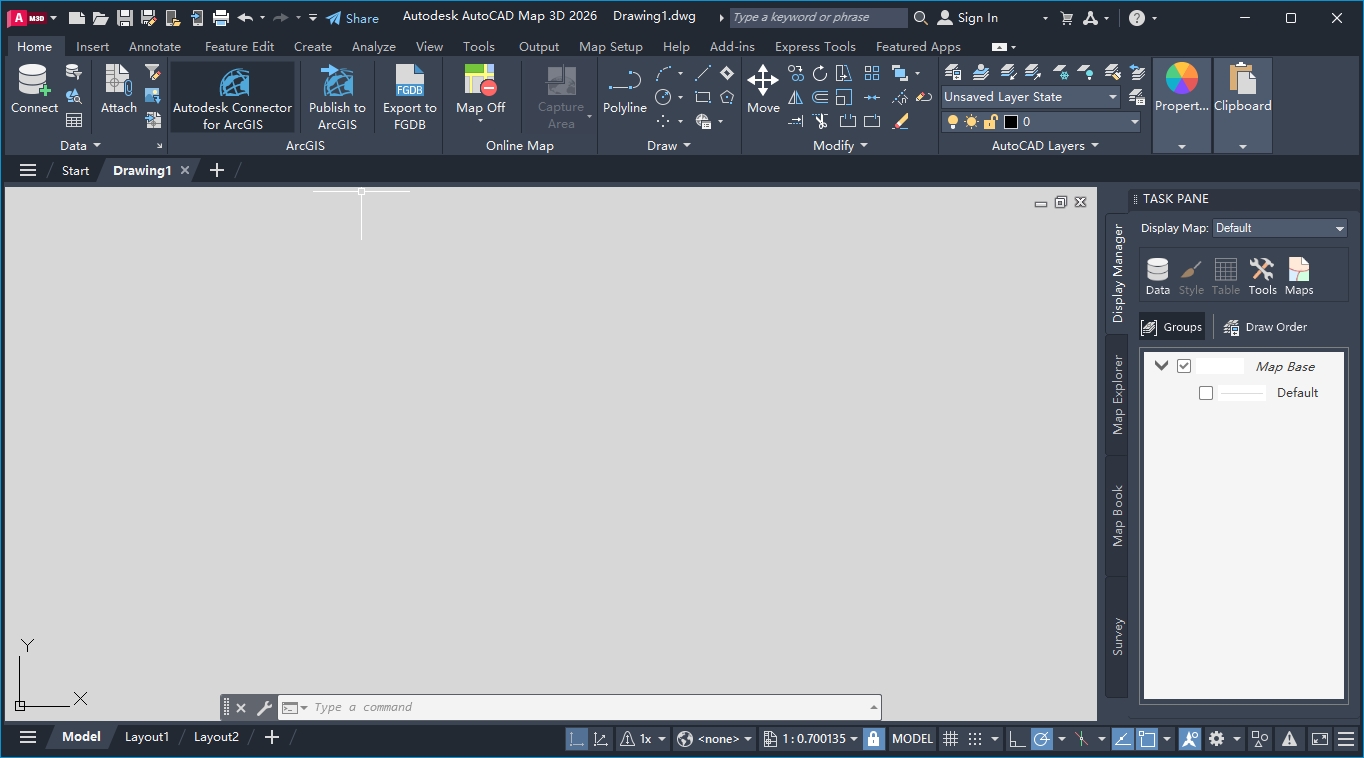Click the command line input field
Screen dimensions: 1364x758
click(x=590, y=708)
